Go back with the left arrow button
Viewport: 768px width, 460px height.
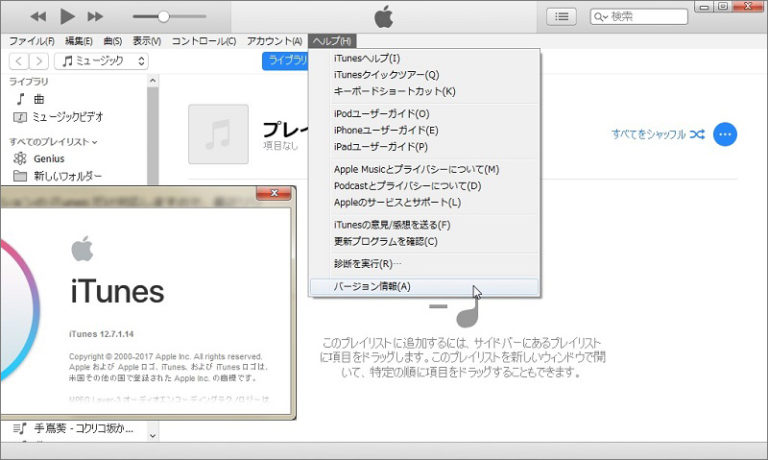19,61
